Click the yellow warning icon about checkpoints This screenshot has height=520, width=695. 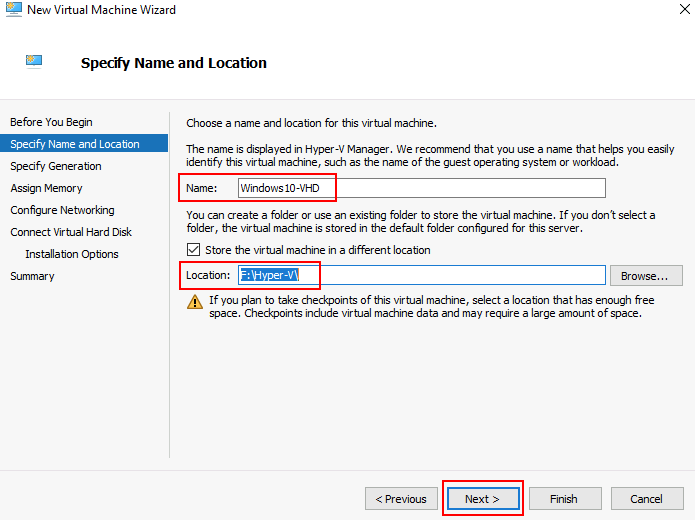(195, 301)
